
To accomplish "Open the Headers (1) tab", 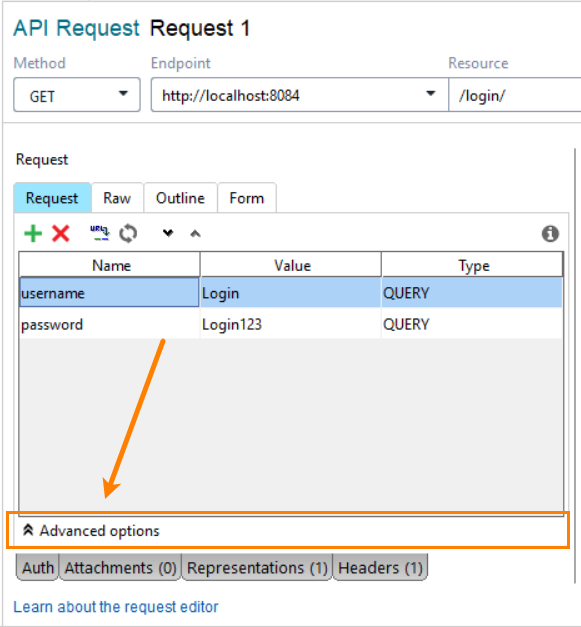I will [x=380, y=567].
